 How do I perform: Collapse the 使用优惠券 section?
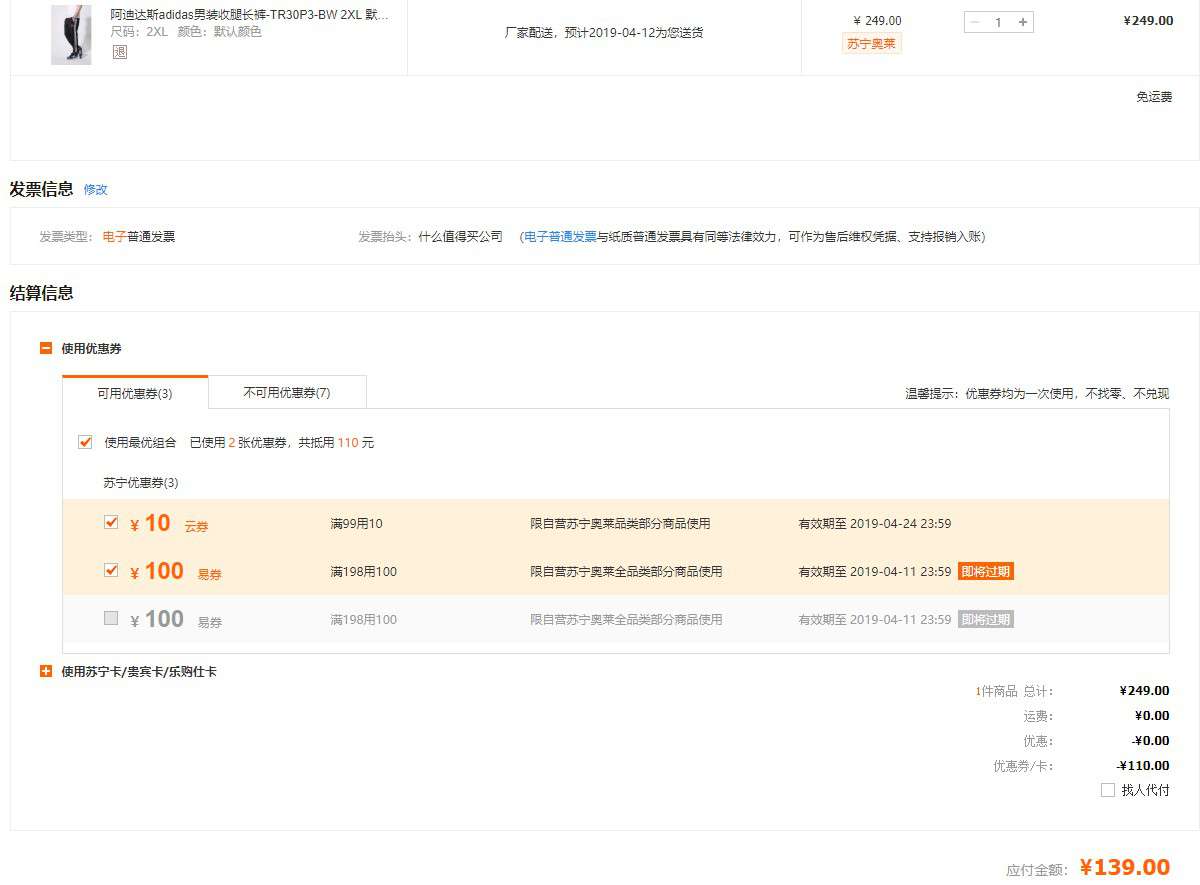pos(45,348)
